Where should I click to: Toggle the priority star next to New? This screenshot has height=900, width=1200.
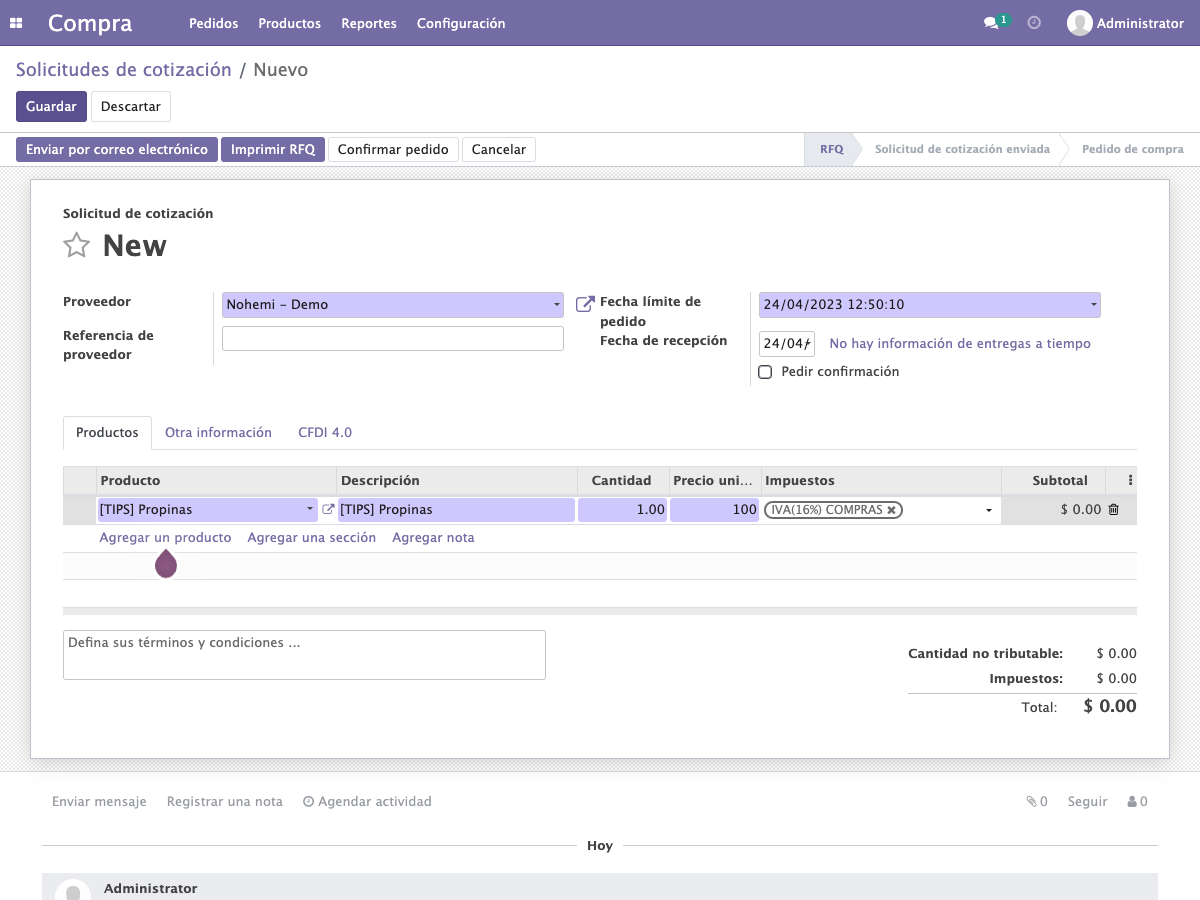pos(77,245)
